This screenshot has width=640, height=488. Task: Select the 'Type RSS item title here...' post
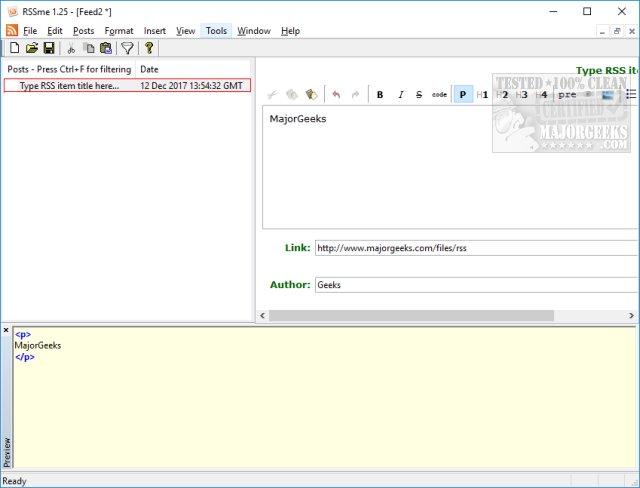[x=69, y=86]
